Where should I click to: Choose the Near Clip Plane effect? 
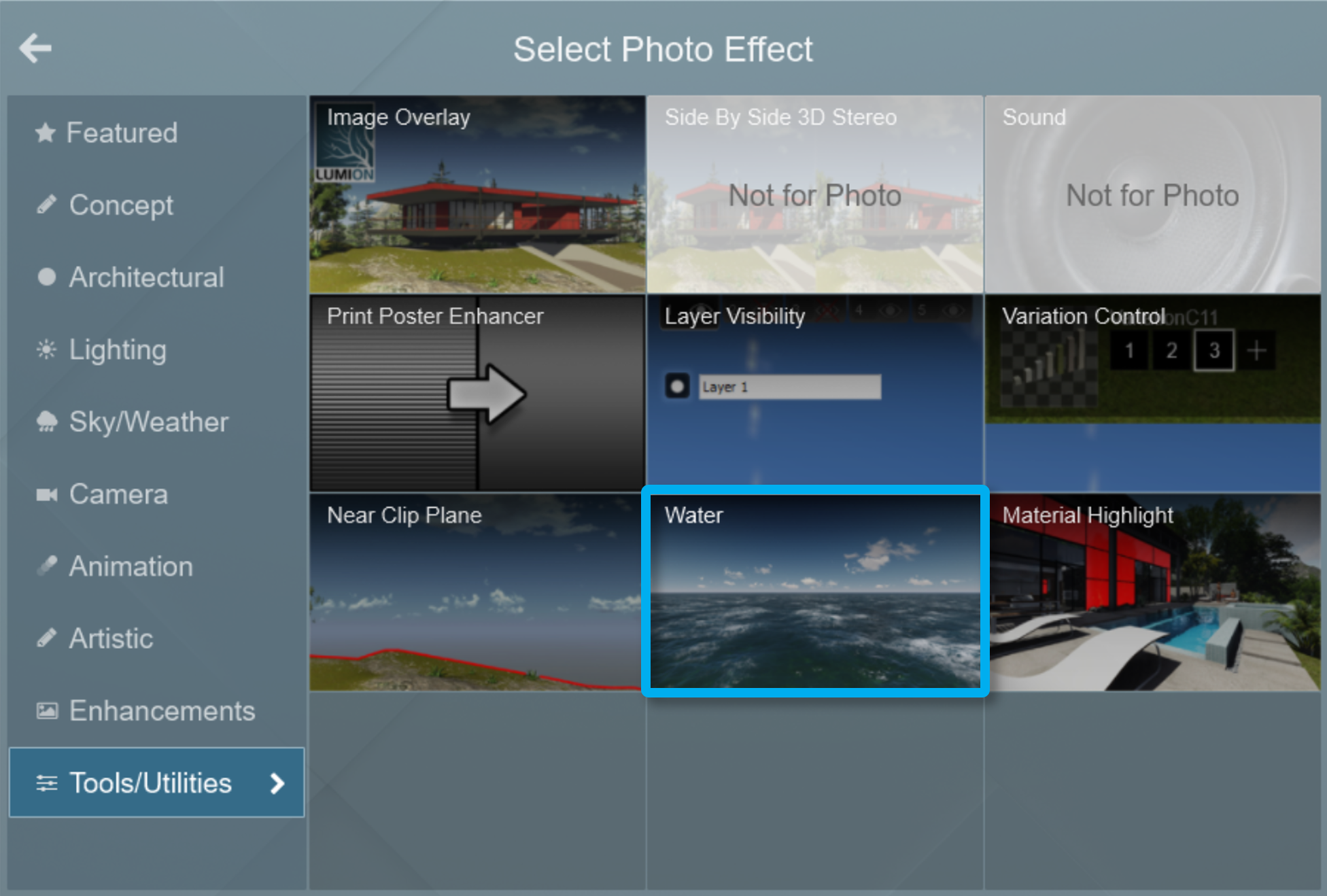(x=477, y=591)
